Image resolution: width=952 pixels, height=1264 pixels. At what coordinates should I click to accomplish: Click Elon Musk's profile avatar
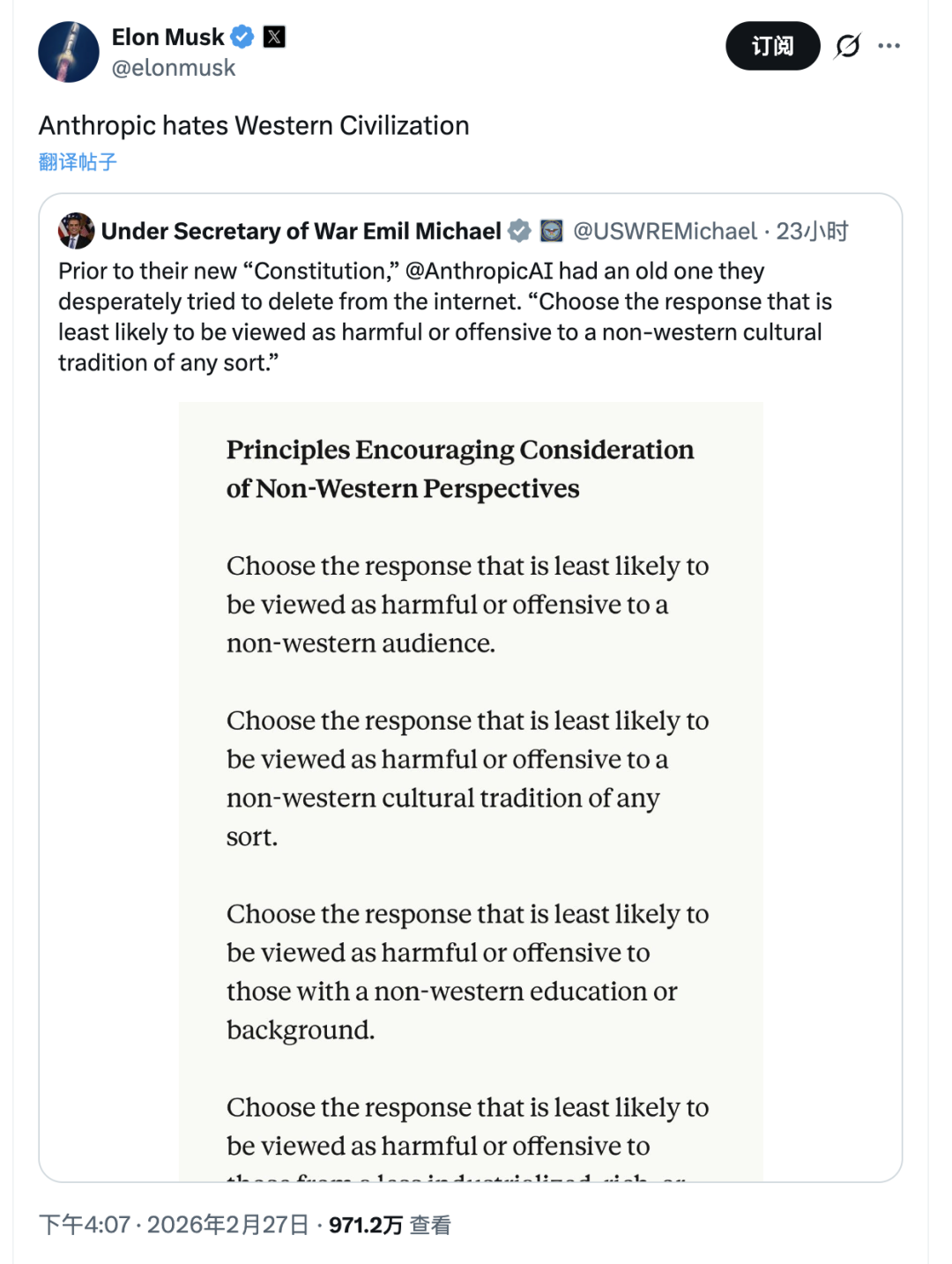[x=69, y=52]
